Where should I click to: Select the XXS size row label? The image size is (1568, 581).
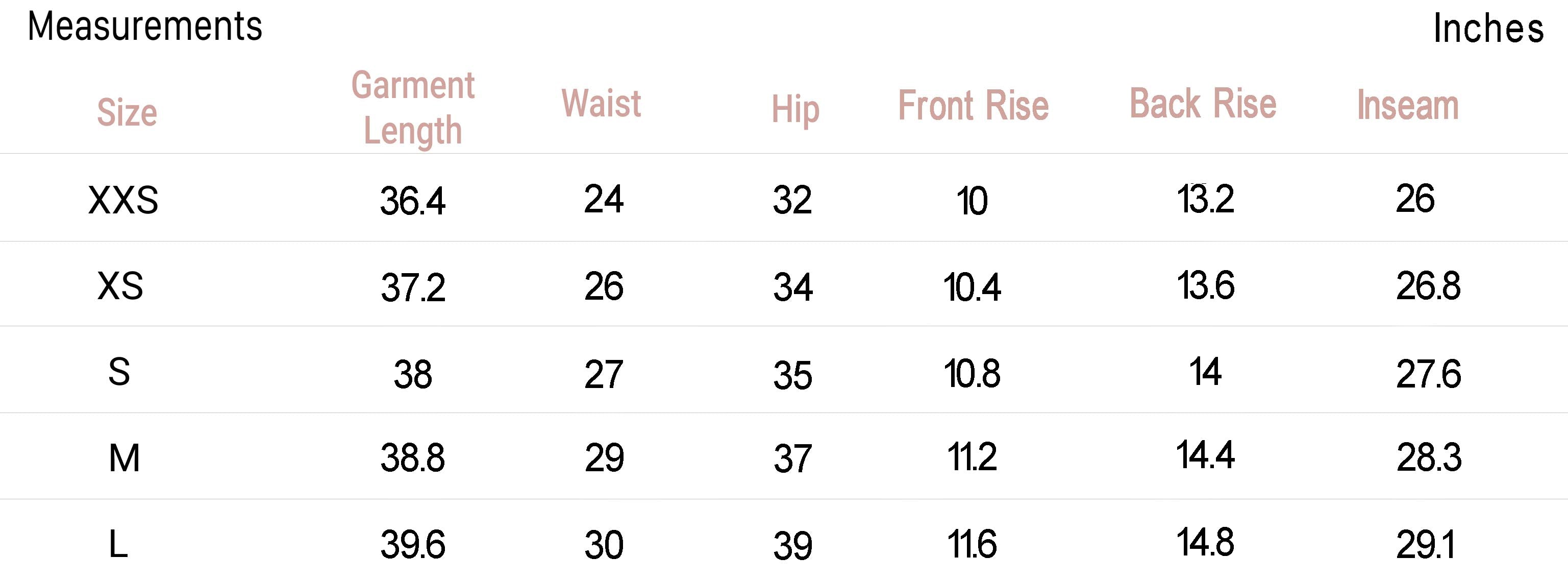[123, 200]
